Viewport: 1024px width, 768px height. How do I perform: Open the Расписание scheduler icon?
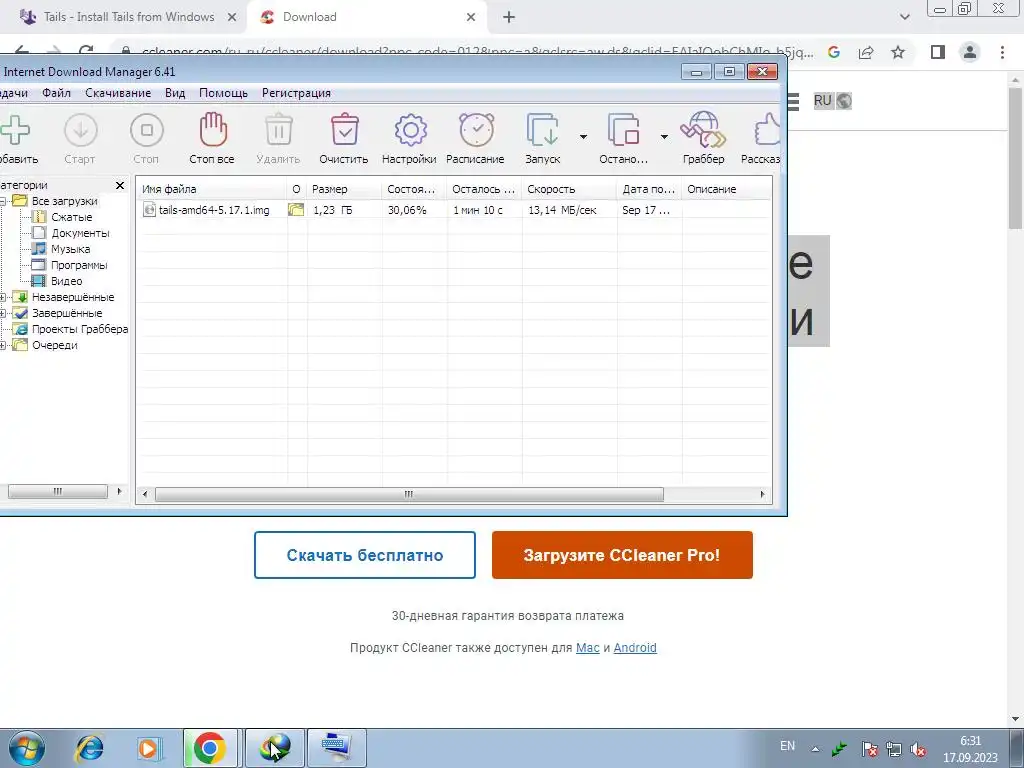tap(477, 129)
